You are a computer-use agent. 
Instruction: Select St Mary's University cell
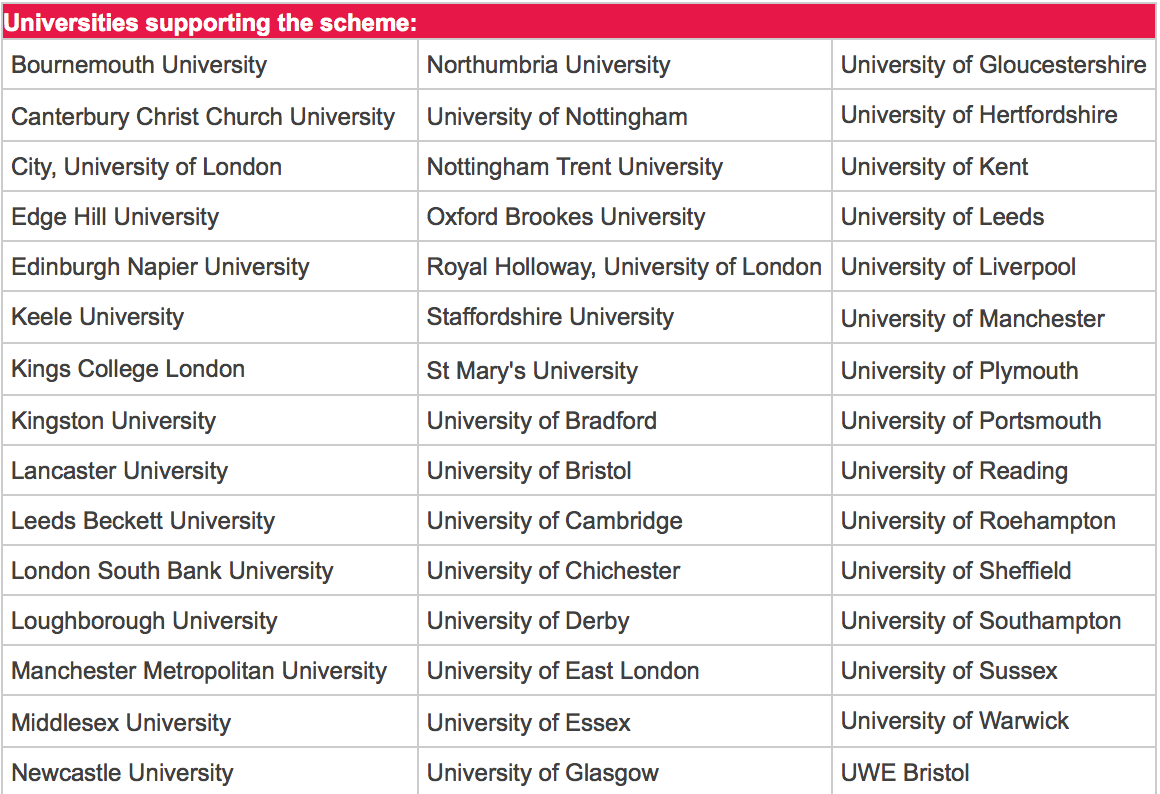point(532,371)
